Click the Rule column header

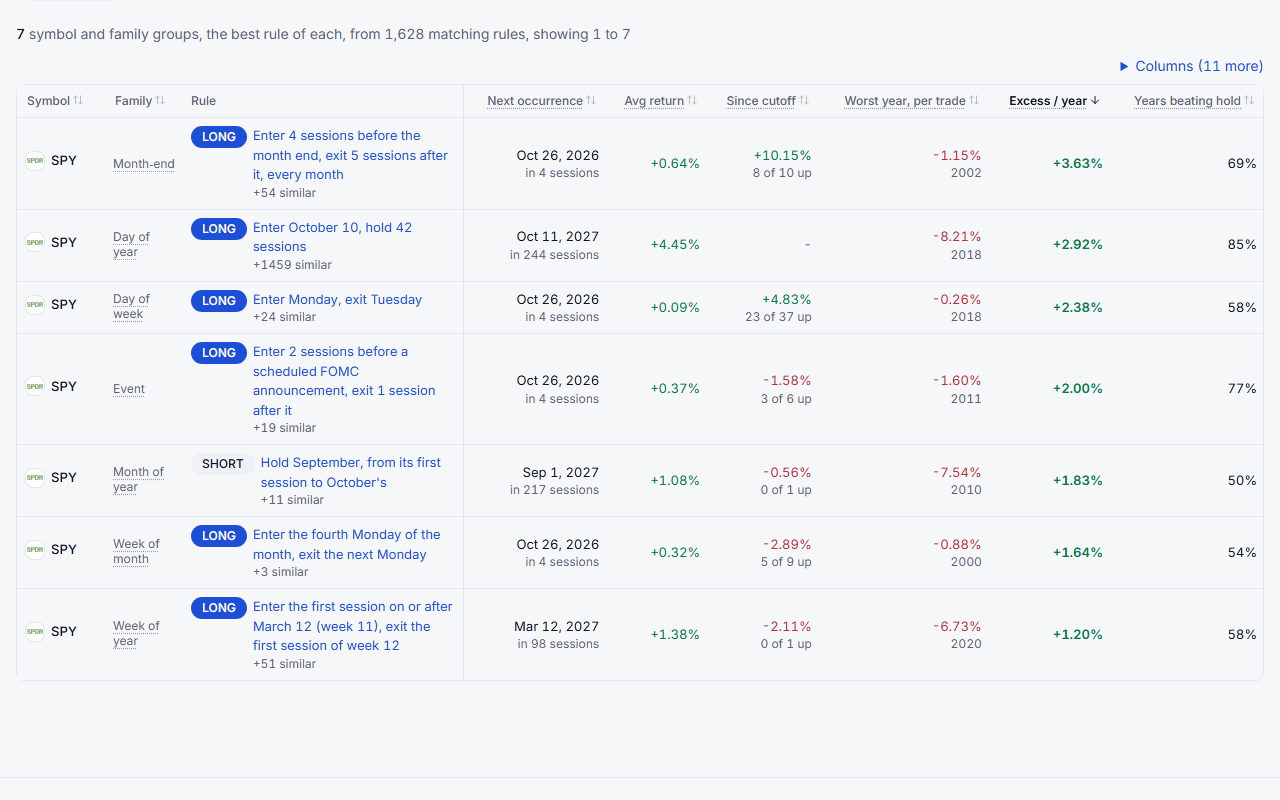pos(203,101)
